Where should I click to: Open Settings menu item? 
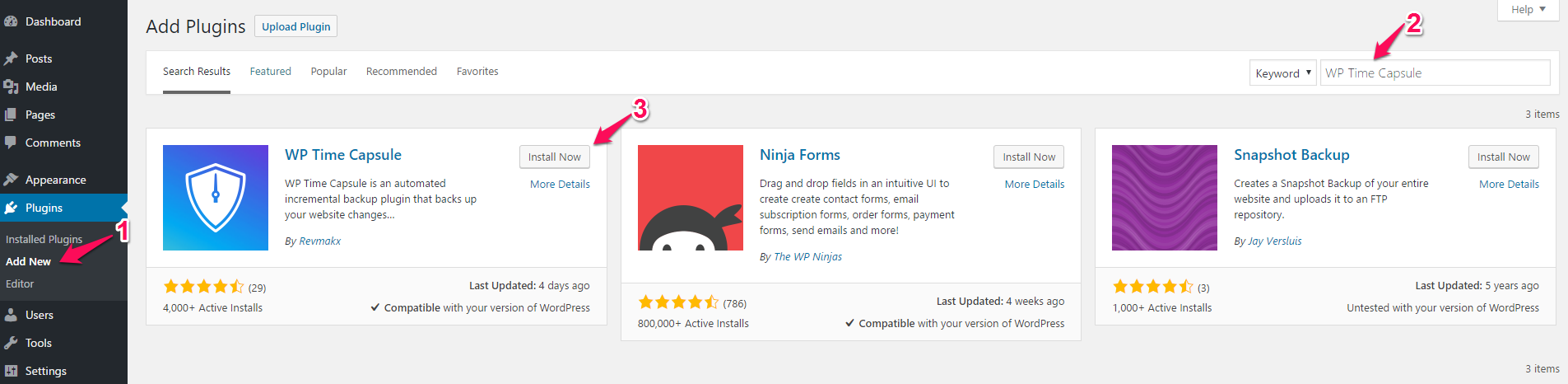[x=63, y=371]
